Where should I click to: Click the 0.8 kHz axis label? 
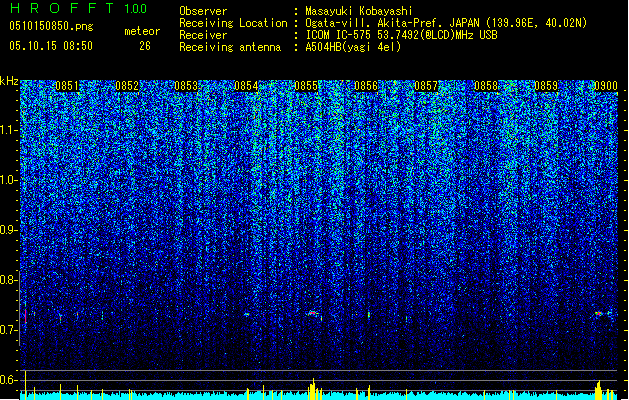pos(7,280)
